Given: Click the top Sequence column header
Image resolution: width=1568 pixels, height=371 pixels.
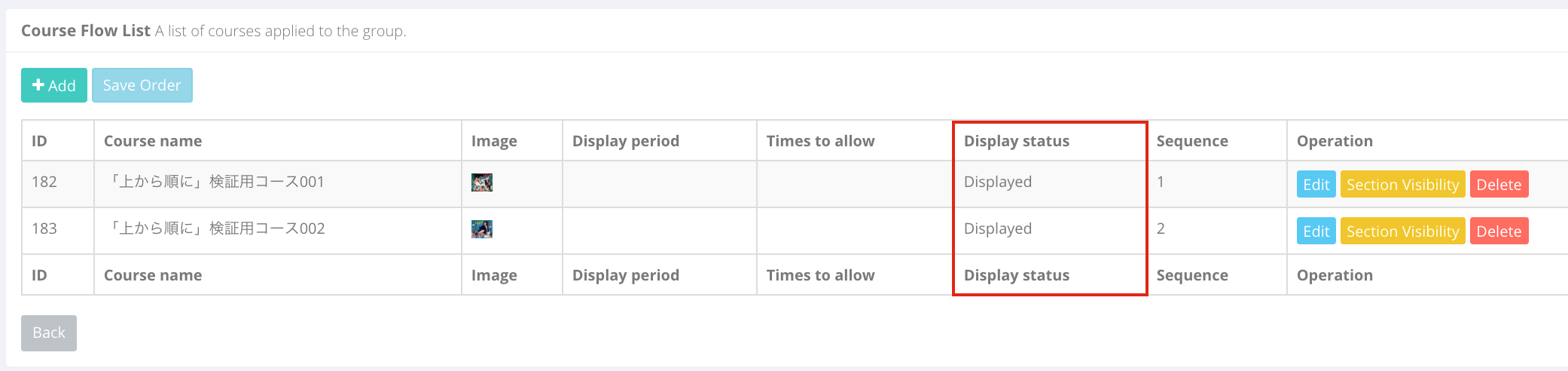Looking at the screenshot, I should click(1192, 141).
